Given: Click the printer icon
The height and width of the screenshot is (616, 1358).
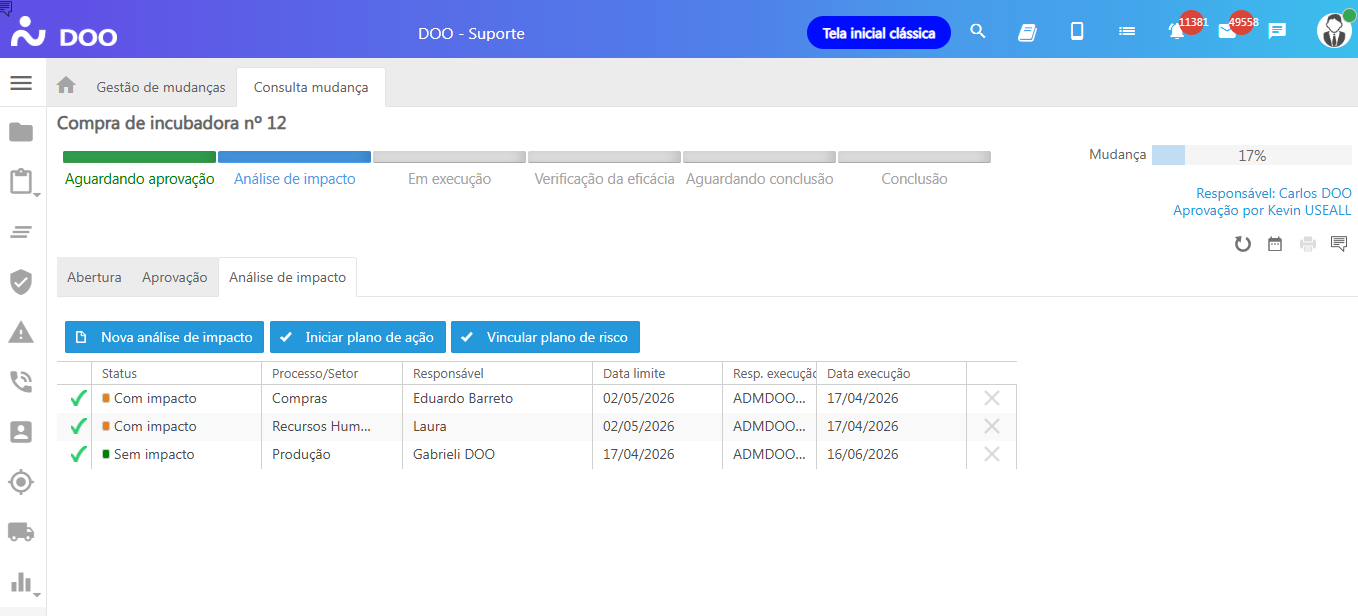Looking at the screenshot, I should point(1307,243).
